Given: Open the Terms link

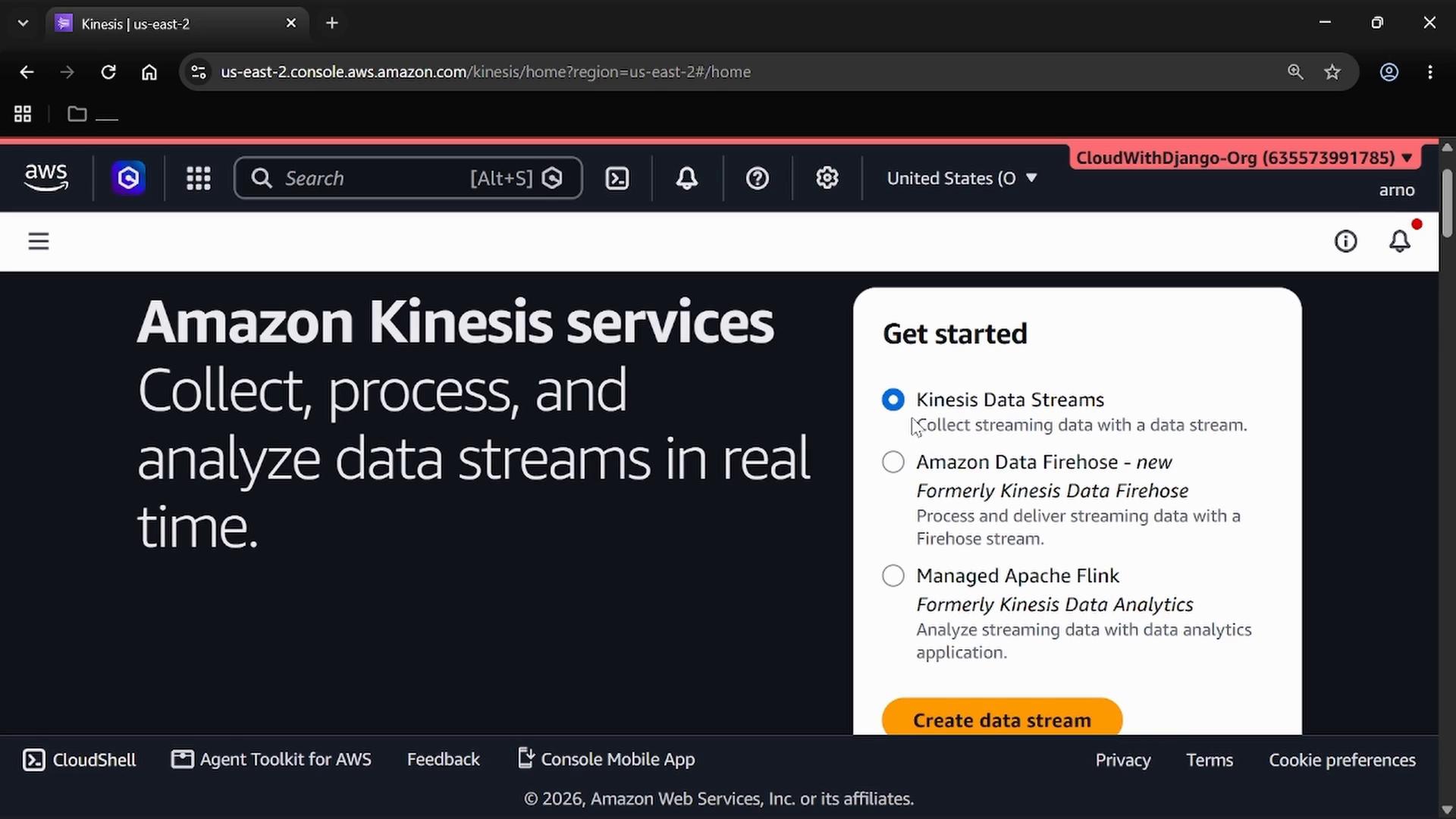Looking at the screenshot, I should coord(1210,760).
